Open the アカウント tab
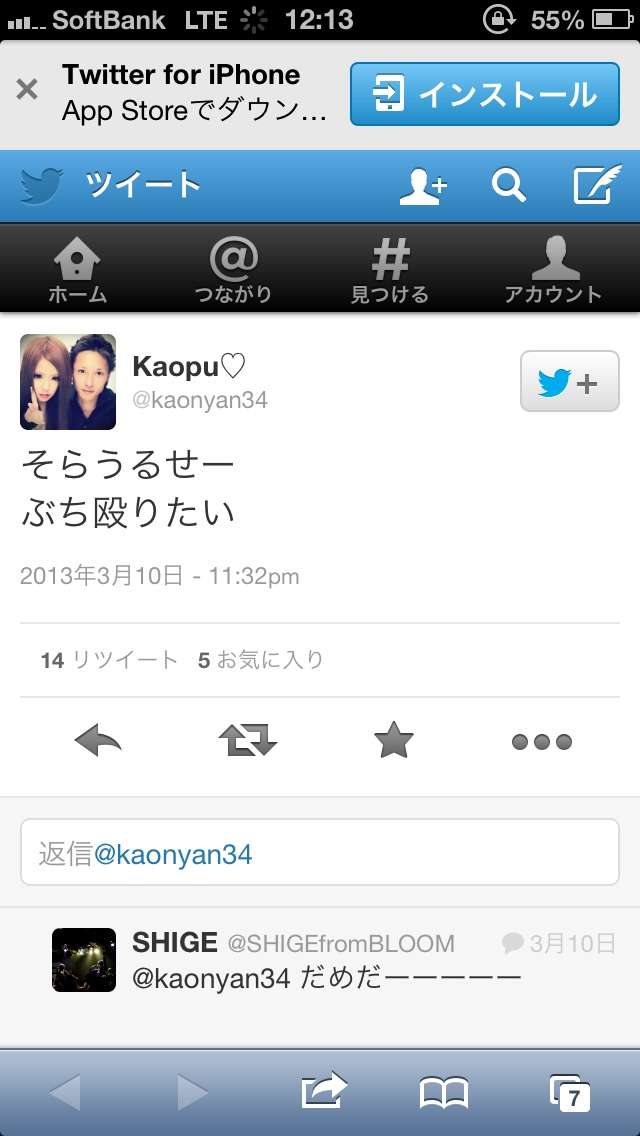Screen dimensions: 640x1136 coord(554,271)
